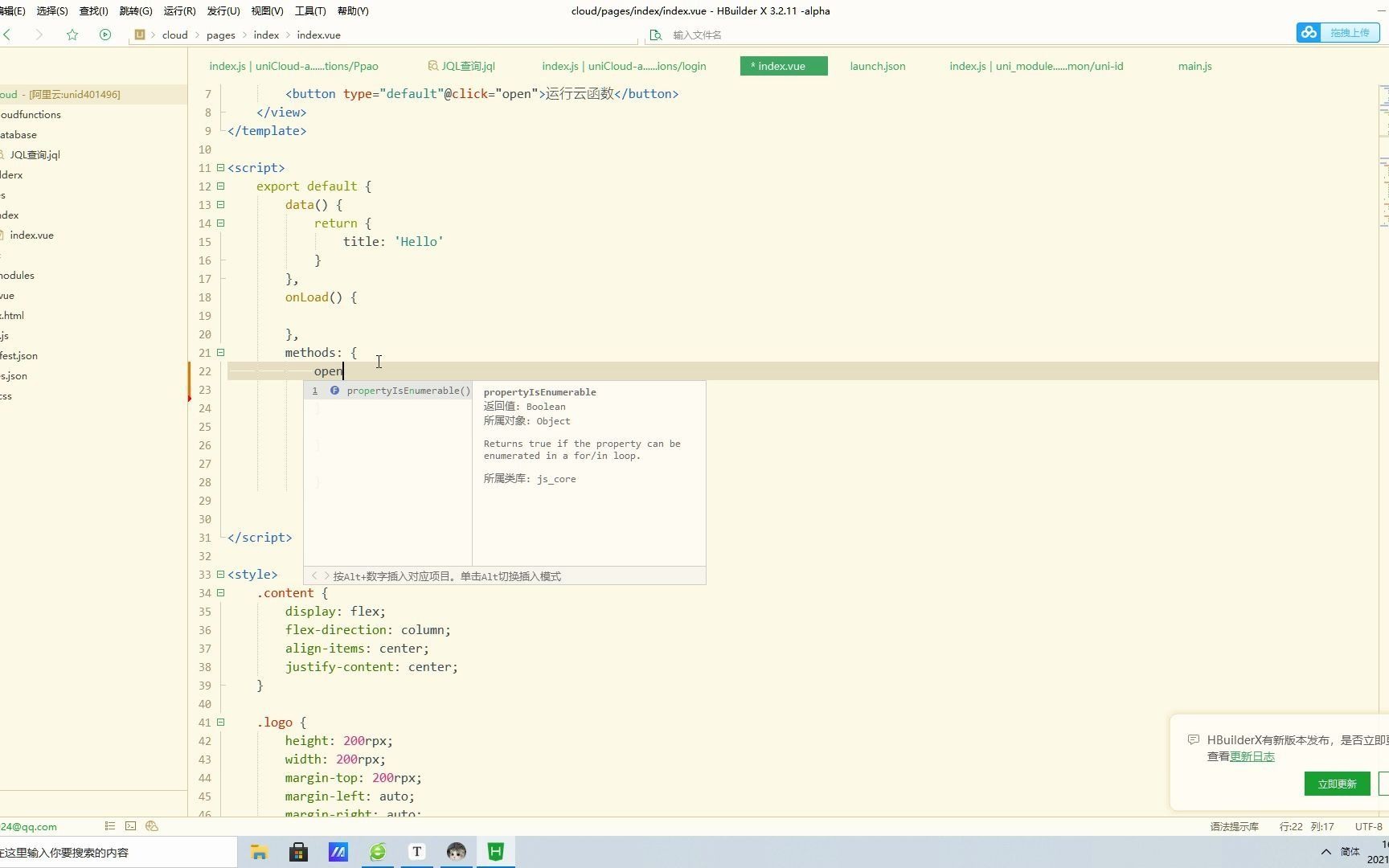Click the cloud upload button
The image size is (1389, 868).
(1338, 32)
